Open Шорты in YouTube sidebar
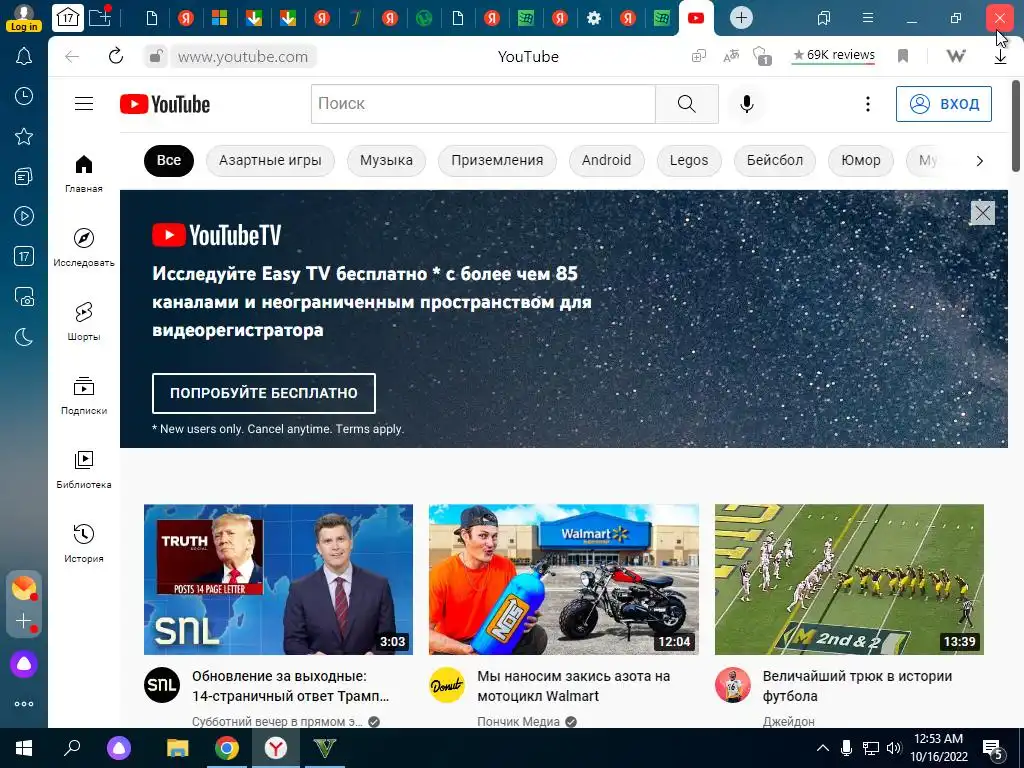1024x768 pixels. [x=84, y=321]
